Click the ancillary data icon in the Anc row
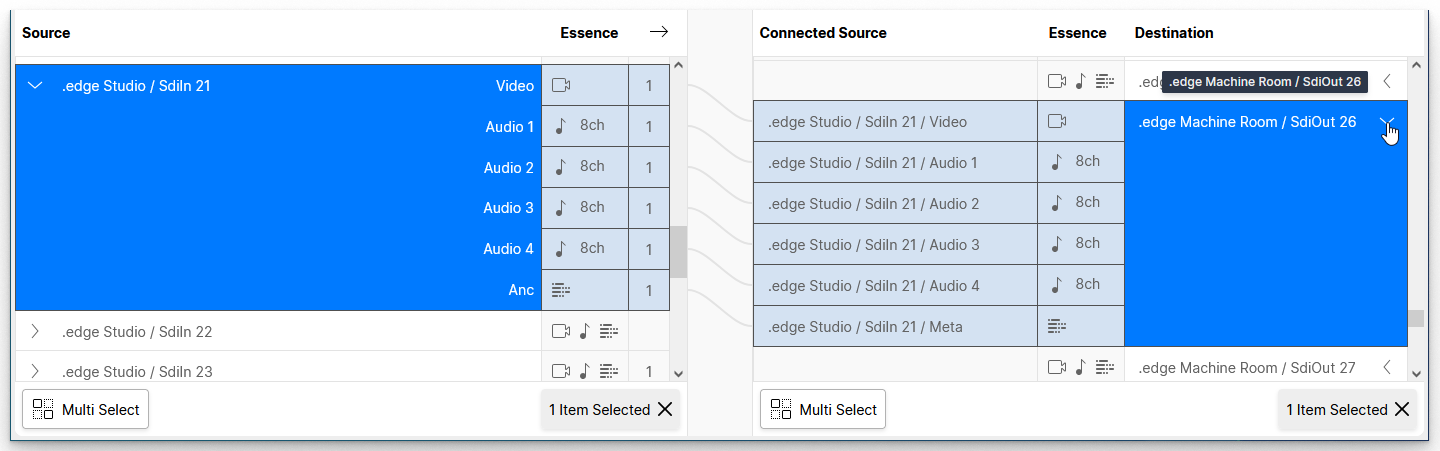 coord(561,290)
